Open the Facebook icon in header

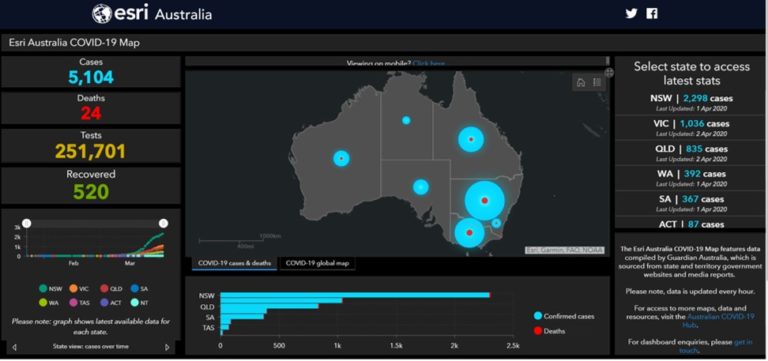[x=652, y=14]
